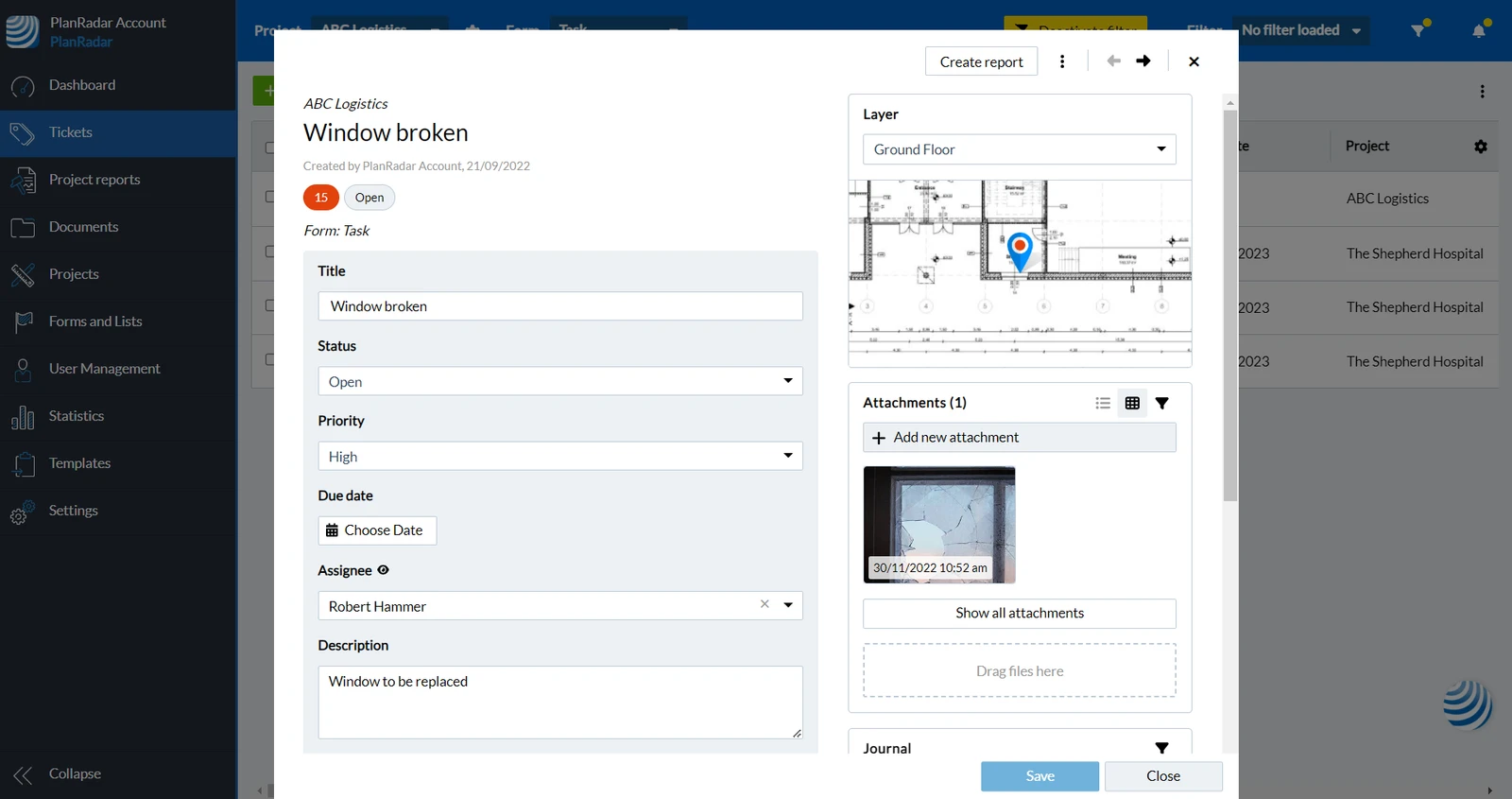Screen dimensions: 1512x799
Task: Navigate to Projects page
Action: coord(118,274)
